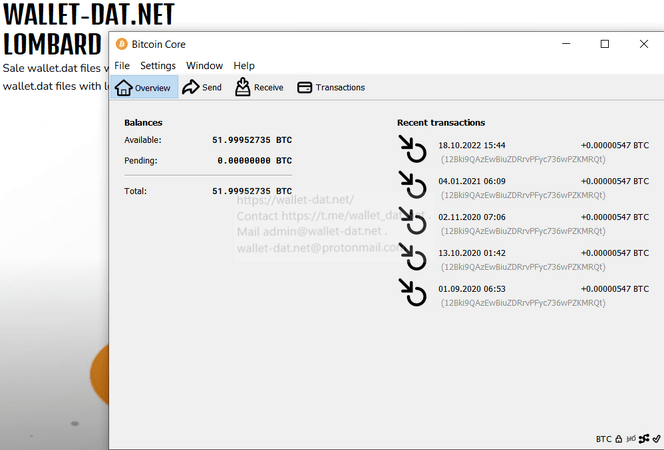The width and height of the screenshot is (664, 450).
Task: Click the +0.00000547 BTC amount for 13.10.2020
Action: coord(614,253)
